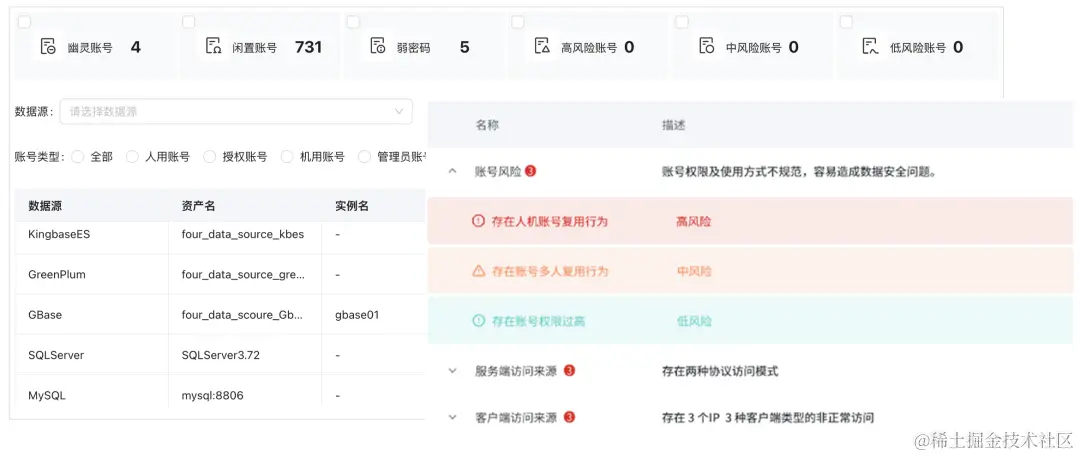
Task: Expand the 服务端访问来源 row
Action: point(453,371)
